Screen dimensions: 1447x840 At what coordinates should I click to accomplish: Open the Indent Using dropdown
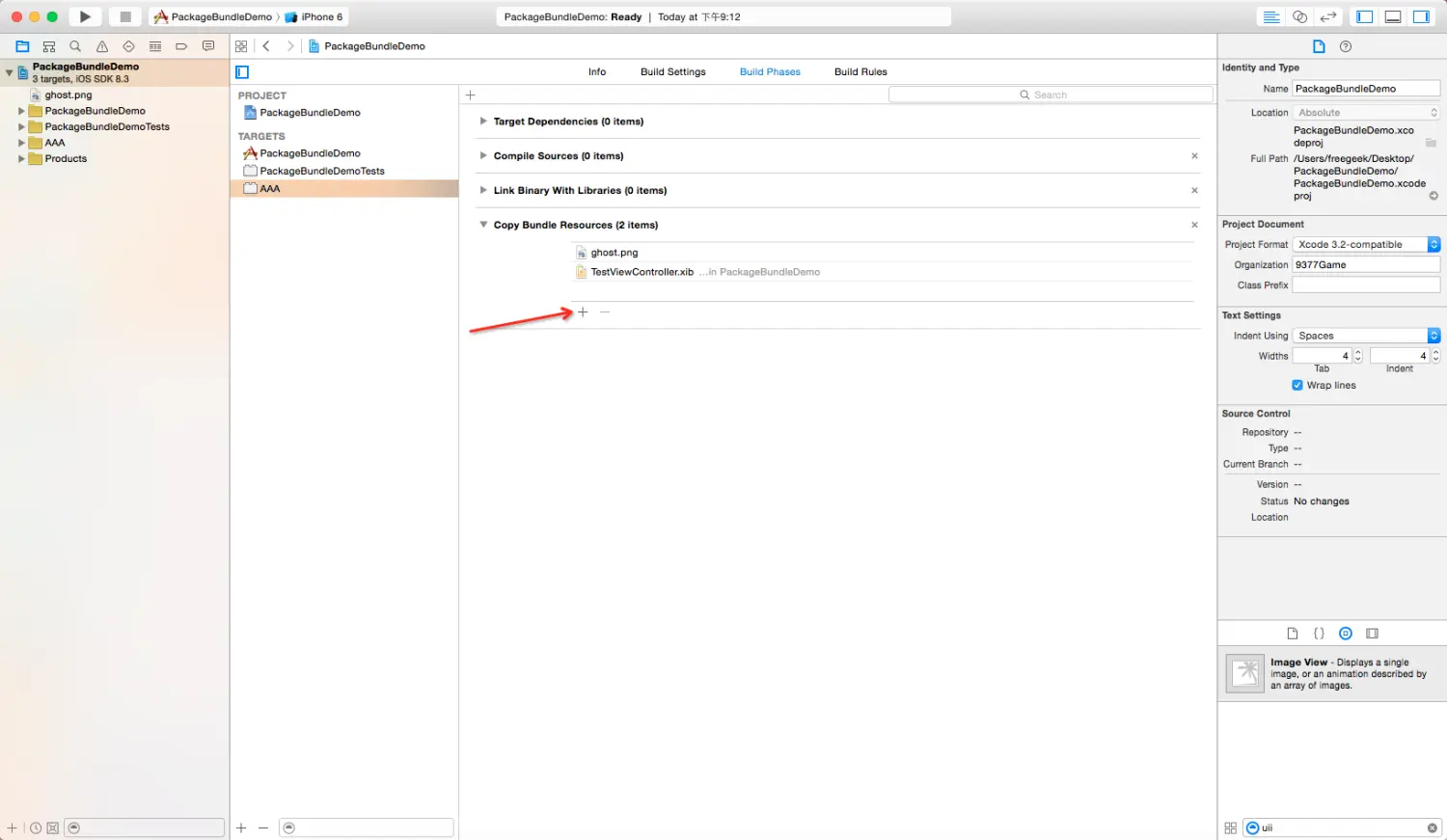tap(1366, 336)
